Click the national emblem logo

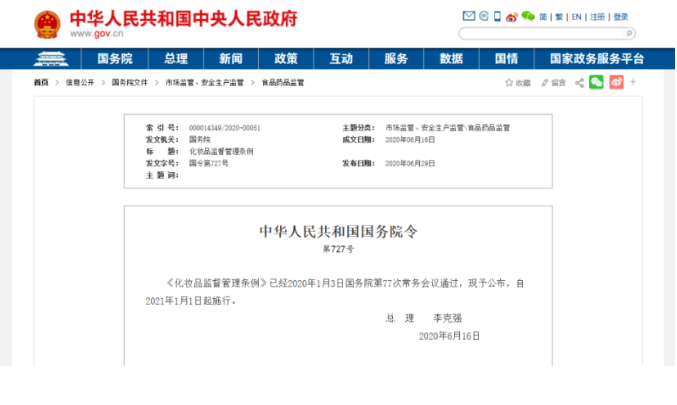click(46, 24)
